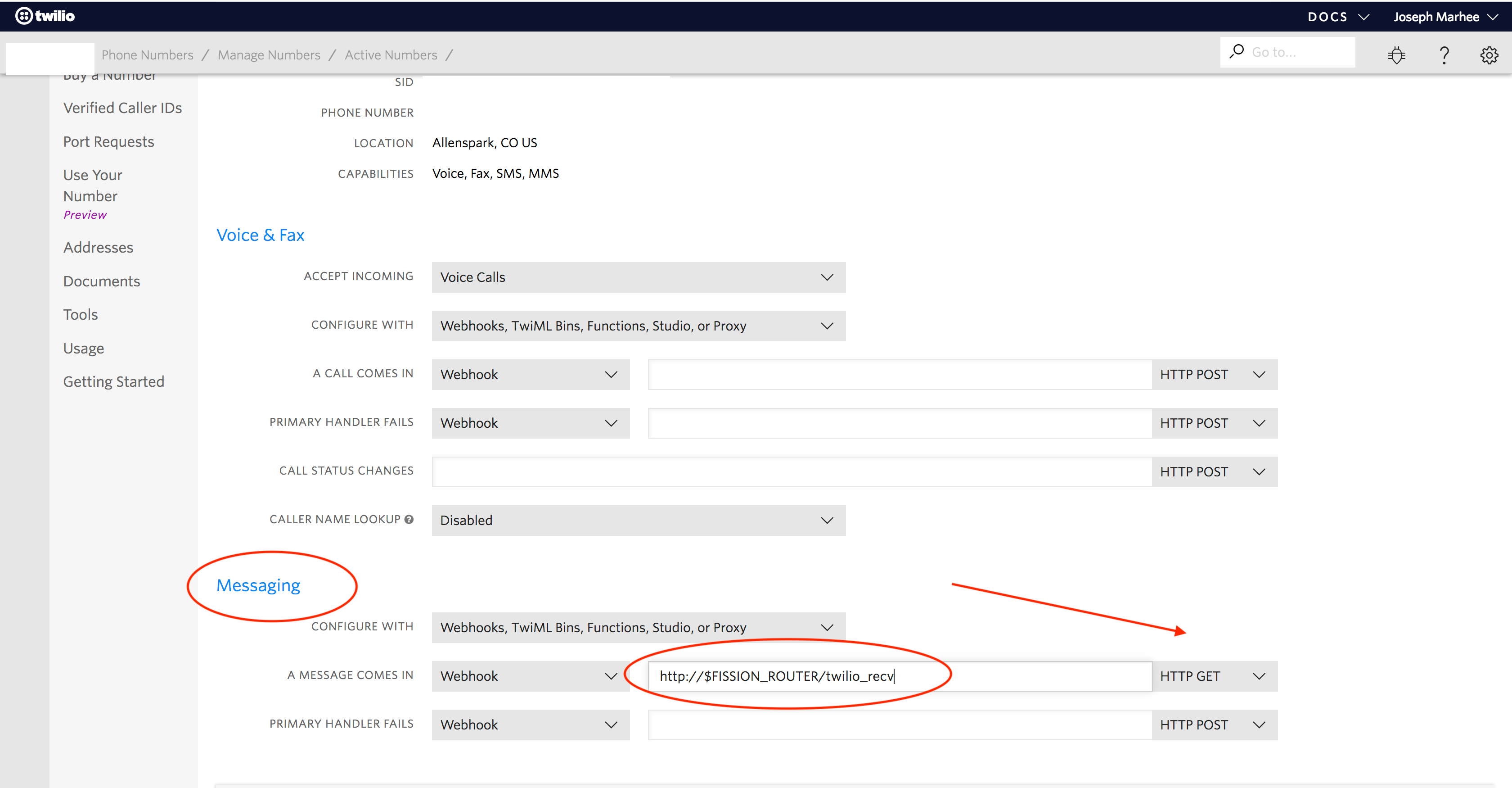
Task: Open Usage in sidebar
Action: pos(83,348)
